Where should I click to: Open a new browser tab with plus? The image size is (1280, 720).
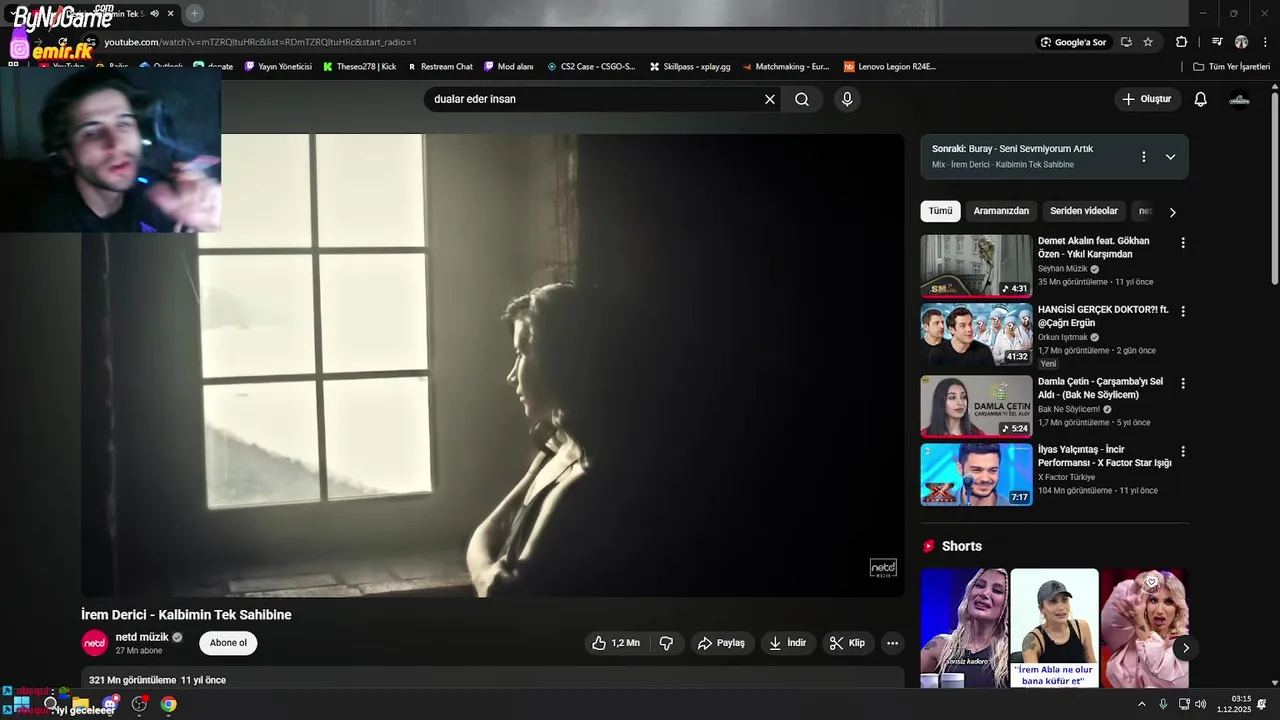tap(194, 13)
